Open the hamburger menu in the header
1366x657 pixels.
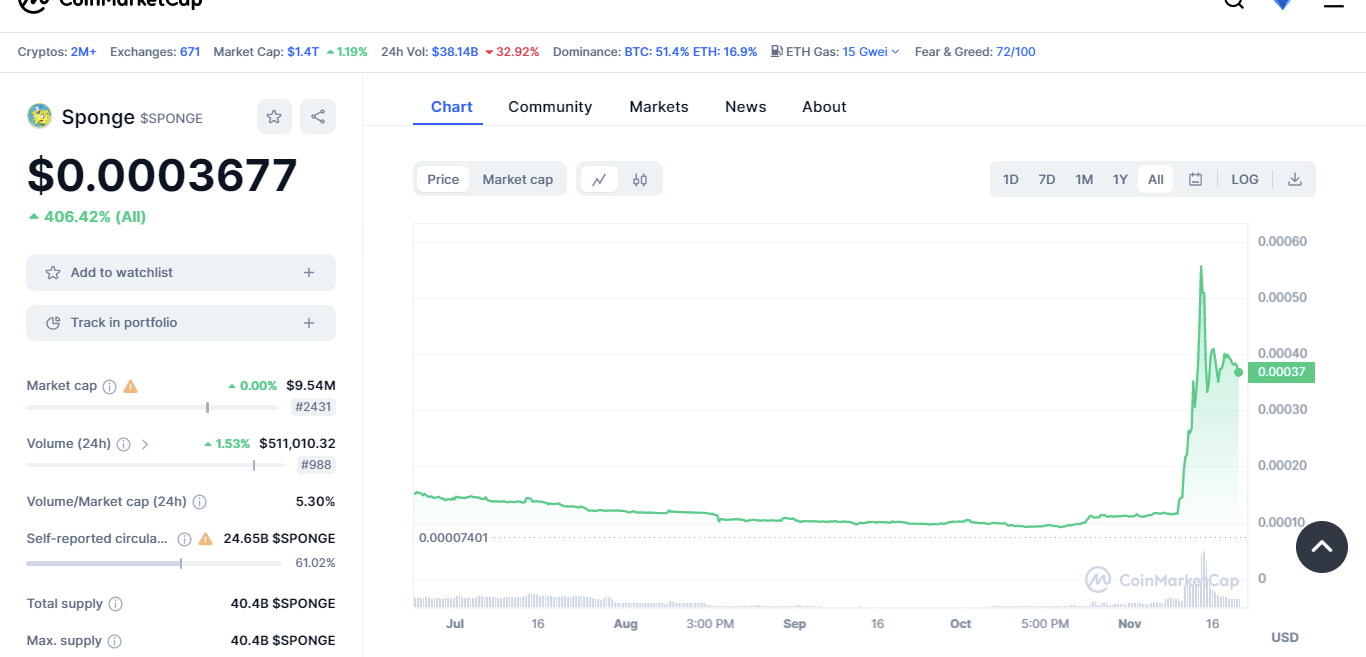[x=1334, y=3]
